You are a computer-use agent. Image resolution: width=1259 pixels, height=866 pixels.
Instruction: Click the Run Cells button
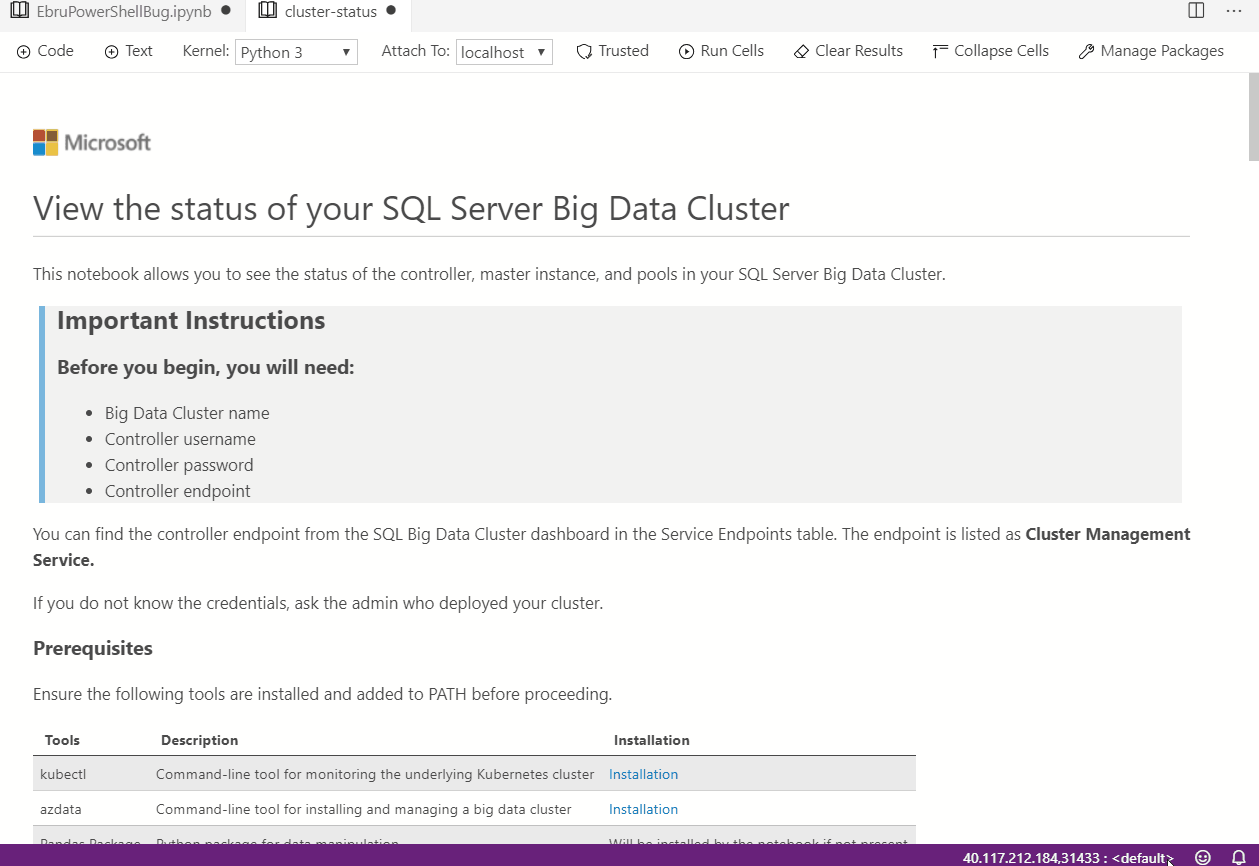tap(721, 51)
